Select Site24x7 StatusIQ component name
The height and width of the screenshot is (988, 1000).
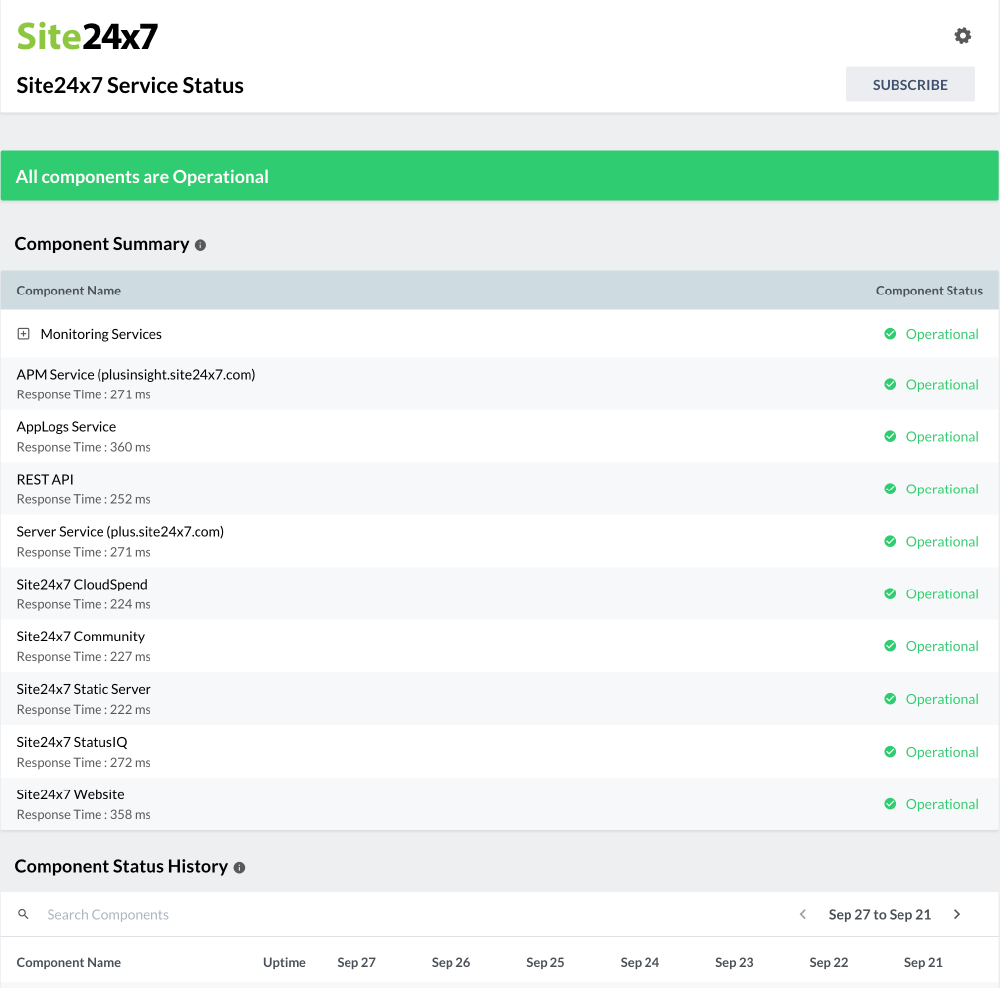point(72,742)
